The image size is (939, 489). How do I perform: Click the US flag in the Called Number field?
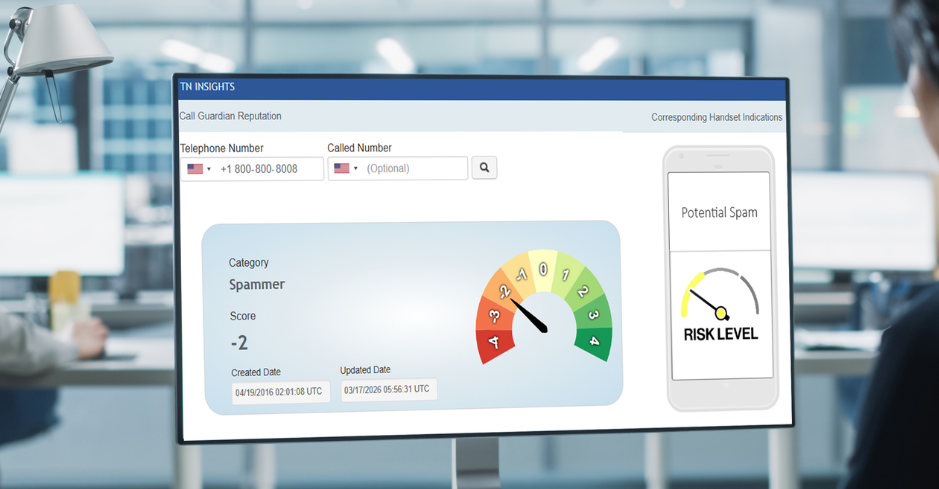click(342, 169)
